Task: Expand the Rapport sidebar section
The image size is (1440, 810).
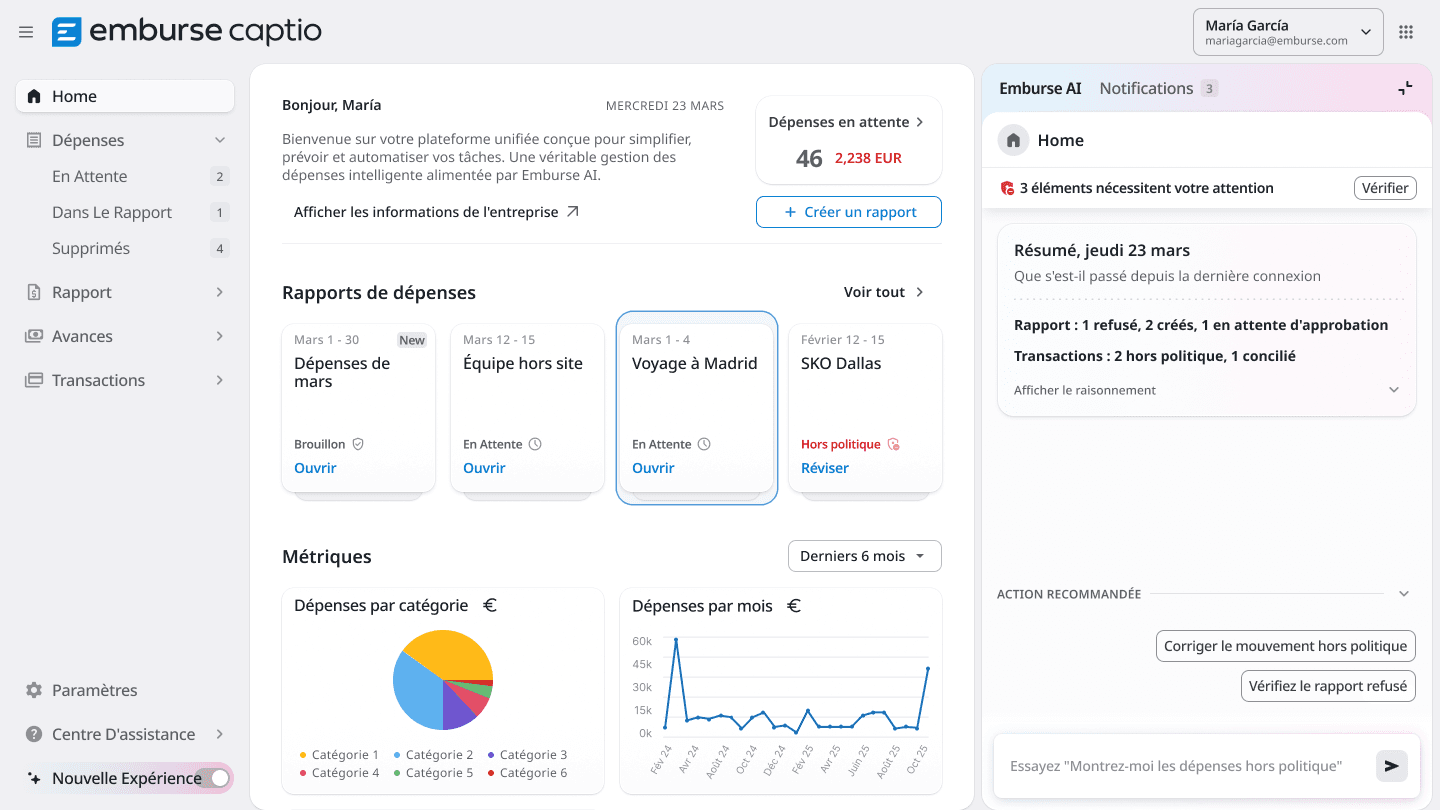Action: tap(220, 292)
